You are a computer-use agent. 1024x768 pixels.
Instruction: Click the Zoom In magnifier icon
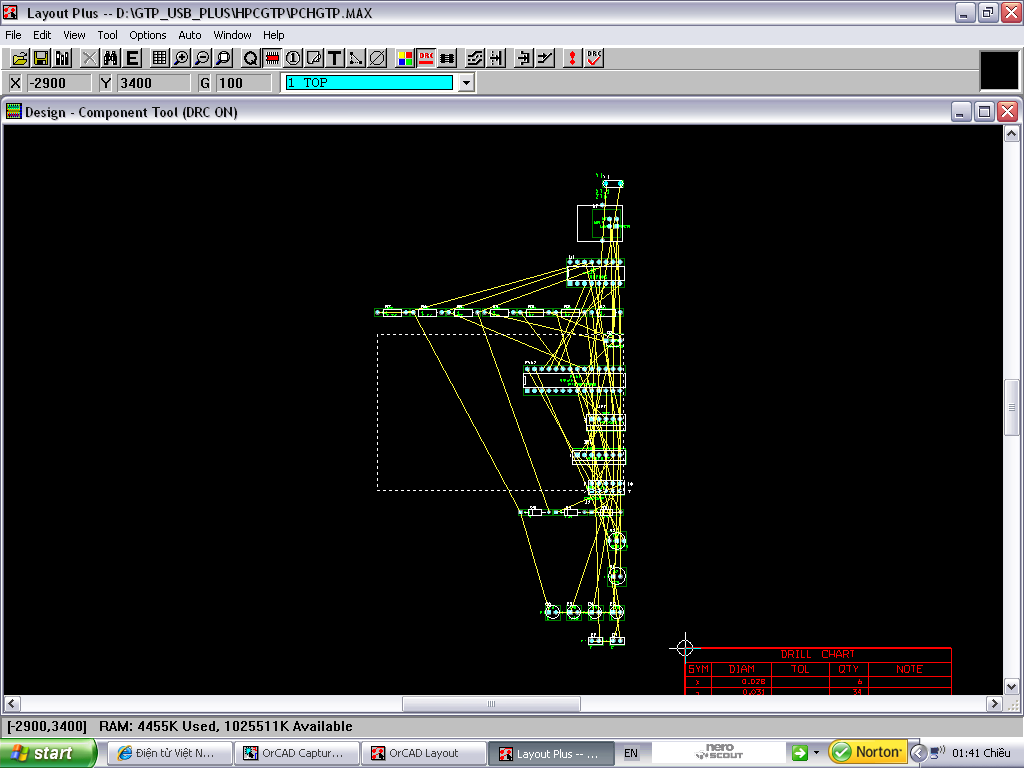180,59
